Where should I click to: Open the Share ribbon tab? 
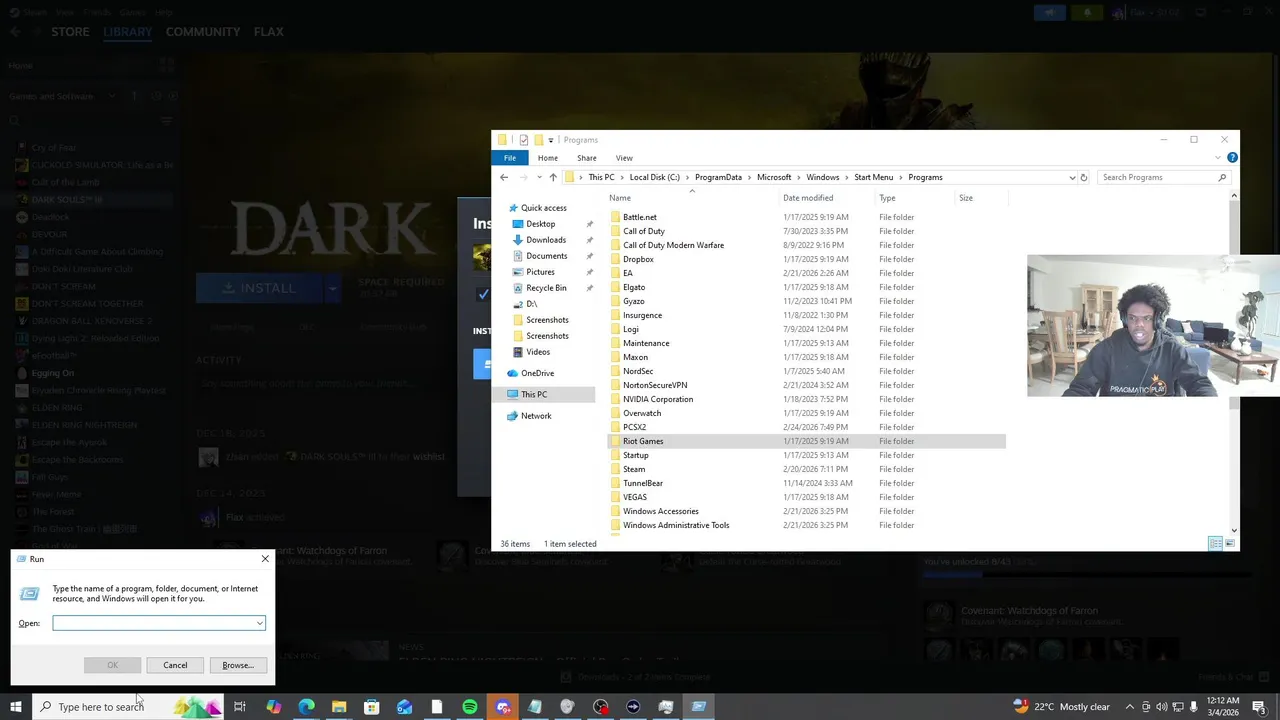pos(586,158)
